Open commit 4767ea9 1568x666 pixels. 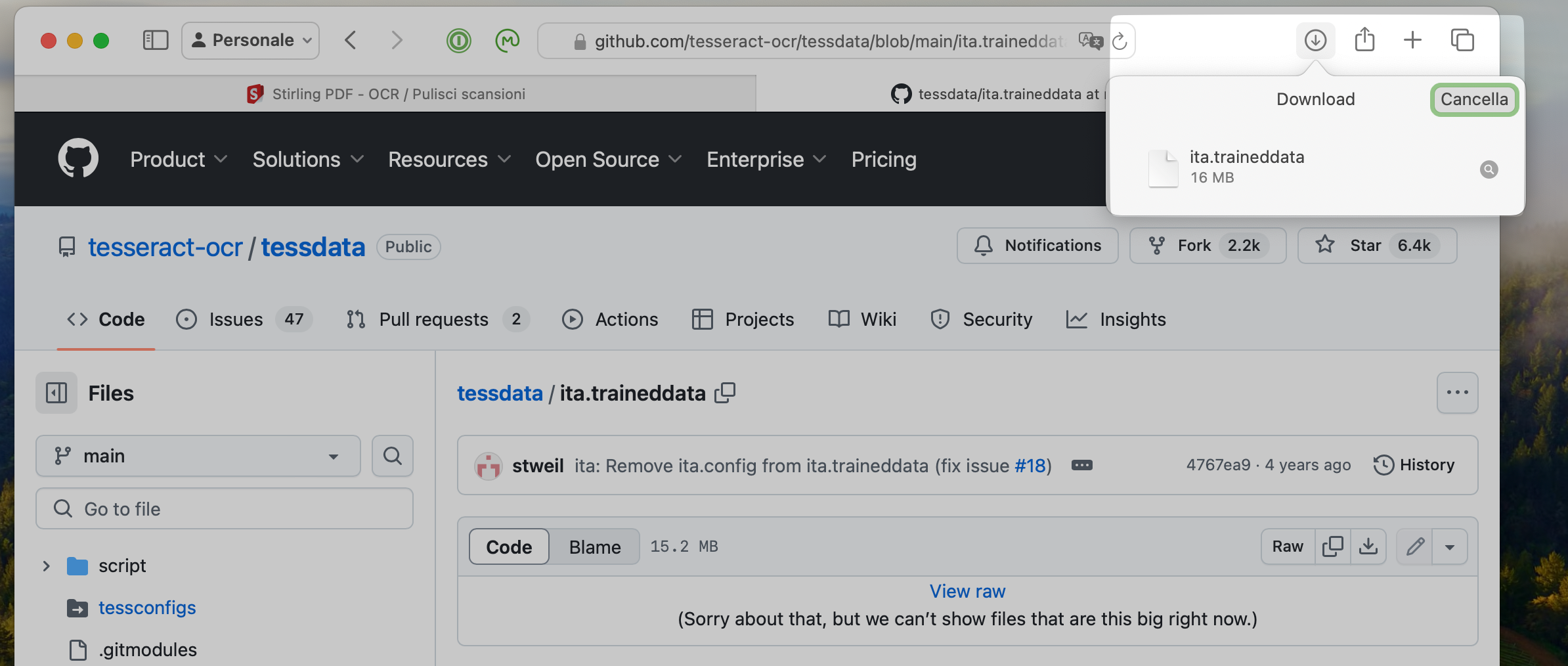pos(1218,465)
